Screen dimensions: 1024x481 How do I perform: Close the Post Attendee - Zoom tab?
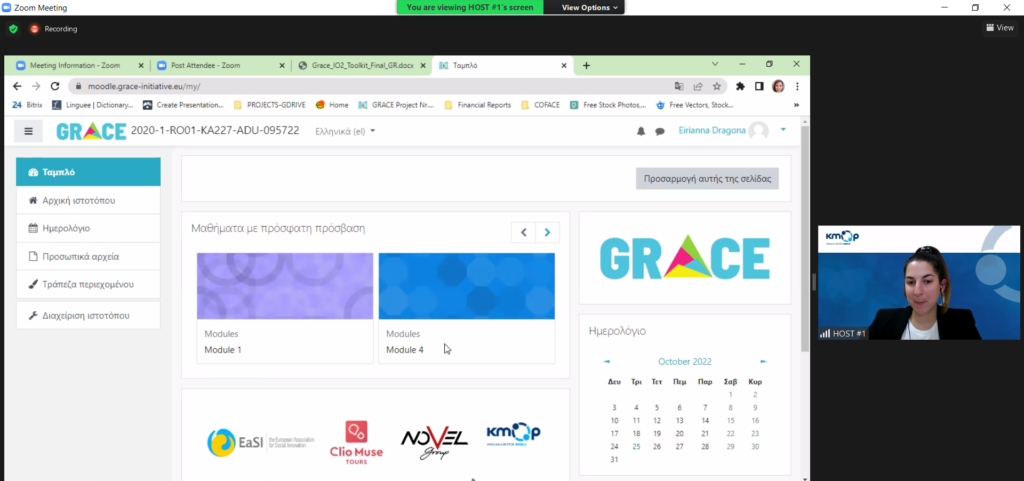(x=282, y=65)
